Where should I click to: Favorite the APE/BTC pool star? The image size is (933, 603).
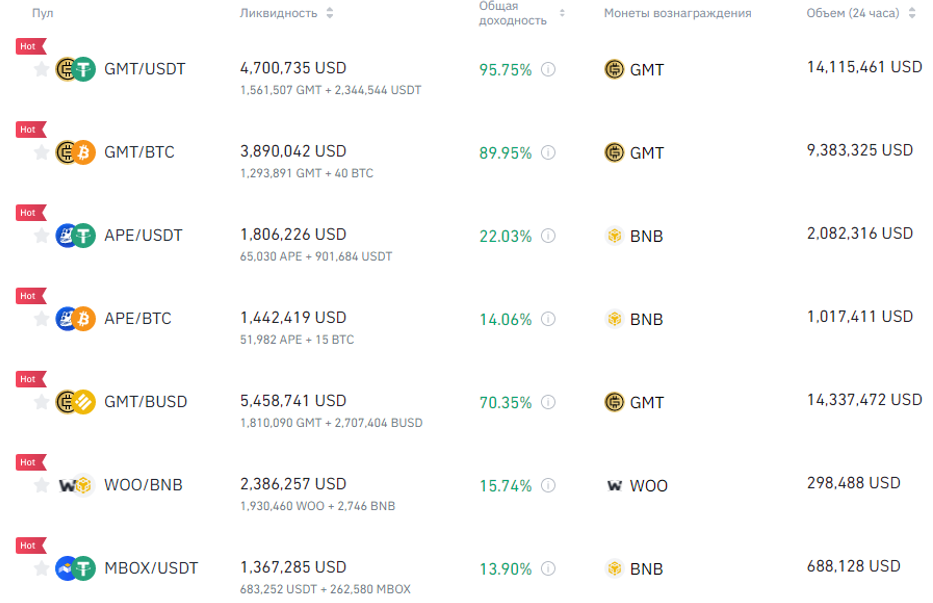point(41,319)
